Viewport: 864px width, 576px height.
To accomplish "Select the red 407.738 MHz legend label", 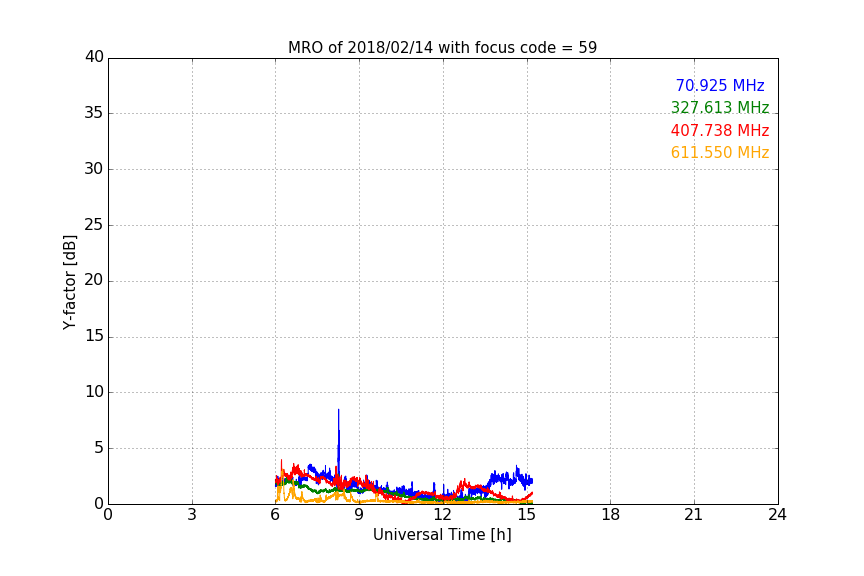I will (720, 130).
